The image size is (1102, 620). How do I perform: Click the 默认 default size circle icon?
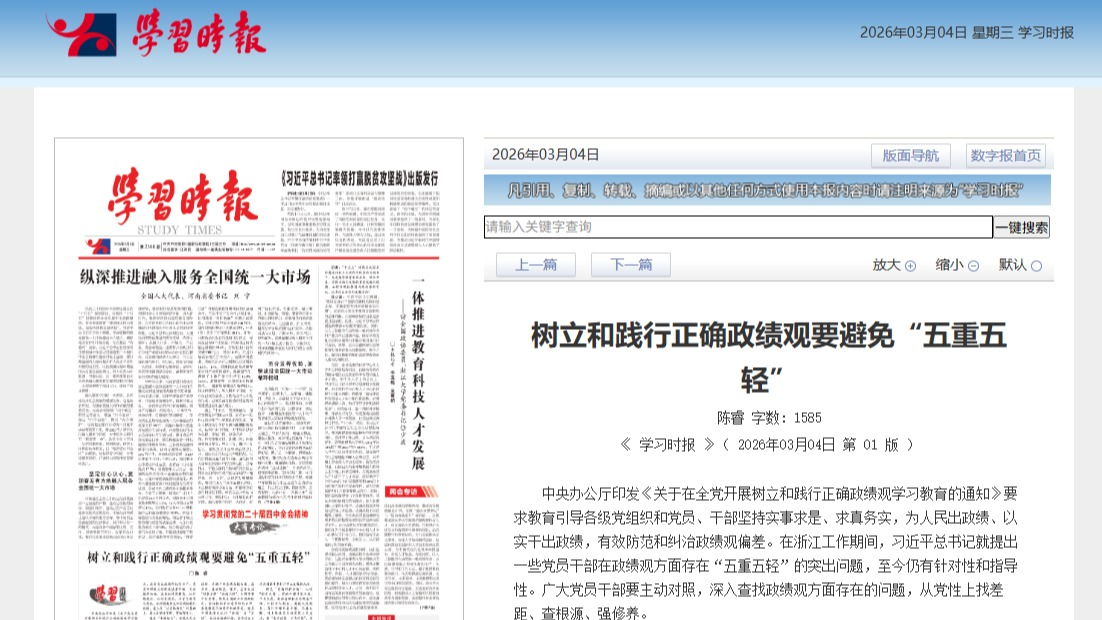coord(1036,266)
